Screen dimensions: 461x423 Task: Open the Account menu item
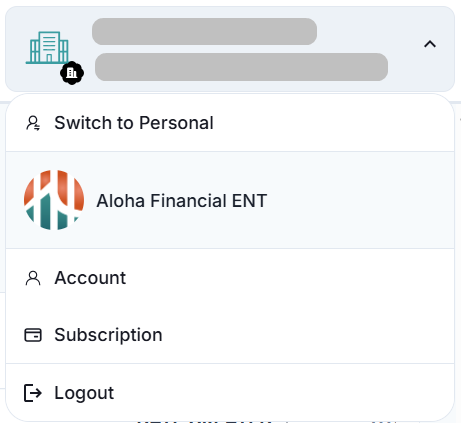tap(230, 278)
